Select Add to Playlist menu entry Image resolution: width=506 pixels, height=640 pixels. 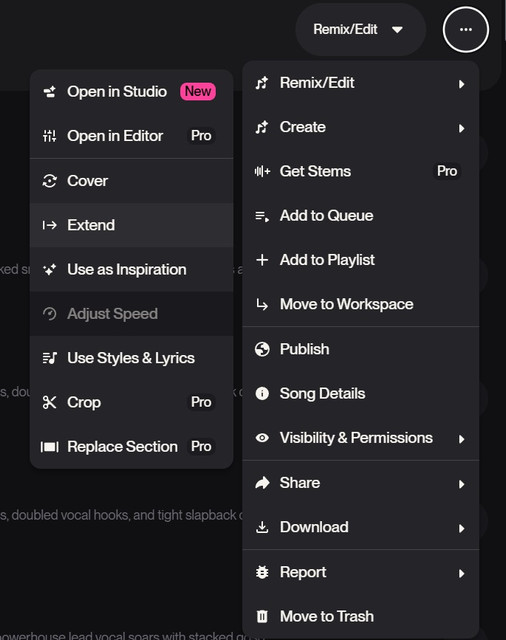pos(361,260)
